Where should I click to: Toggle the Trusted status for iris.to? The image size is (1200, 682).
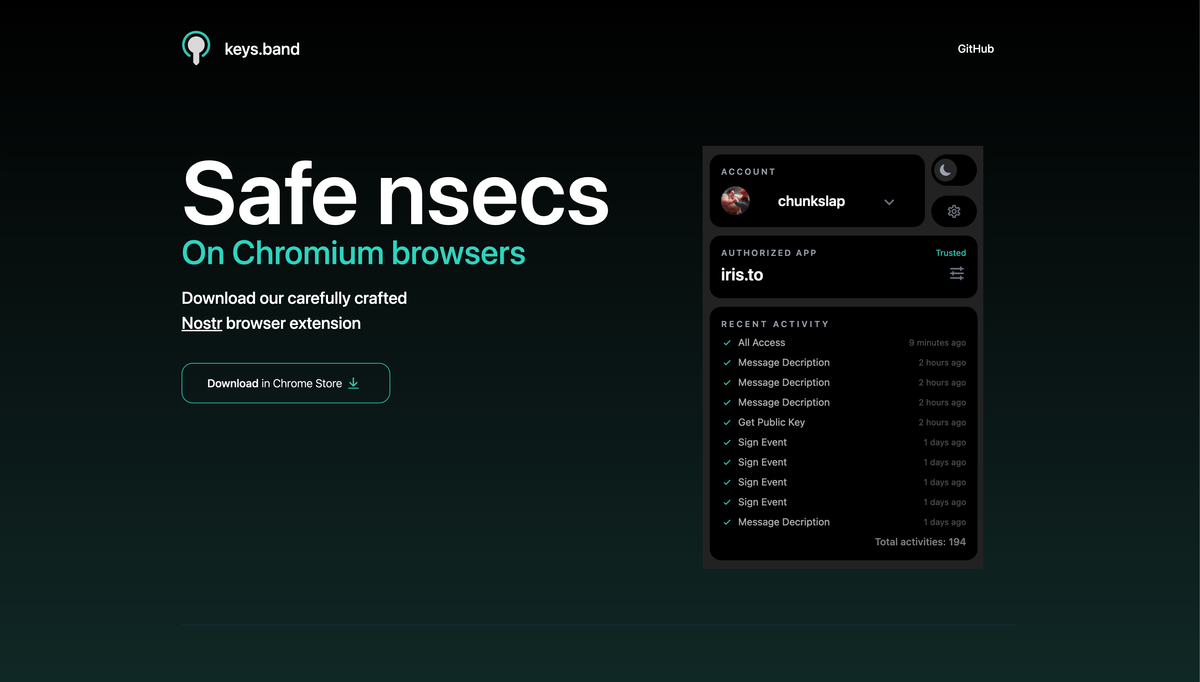[x=950, y=252]
